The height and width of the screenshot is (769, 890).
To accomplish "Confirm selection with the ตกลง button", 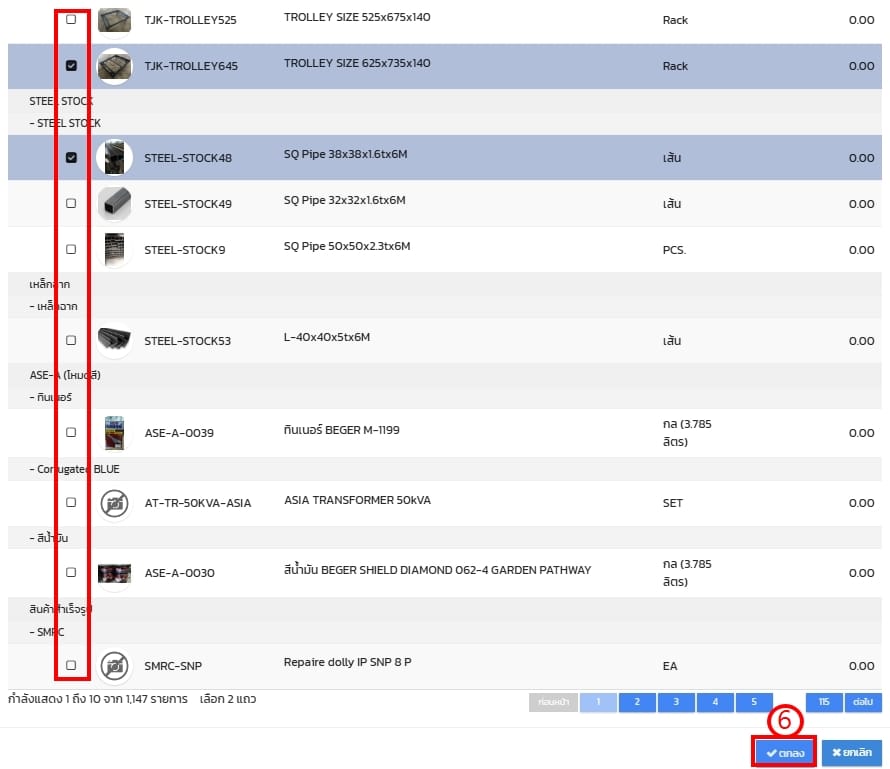I will [784, 753].
